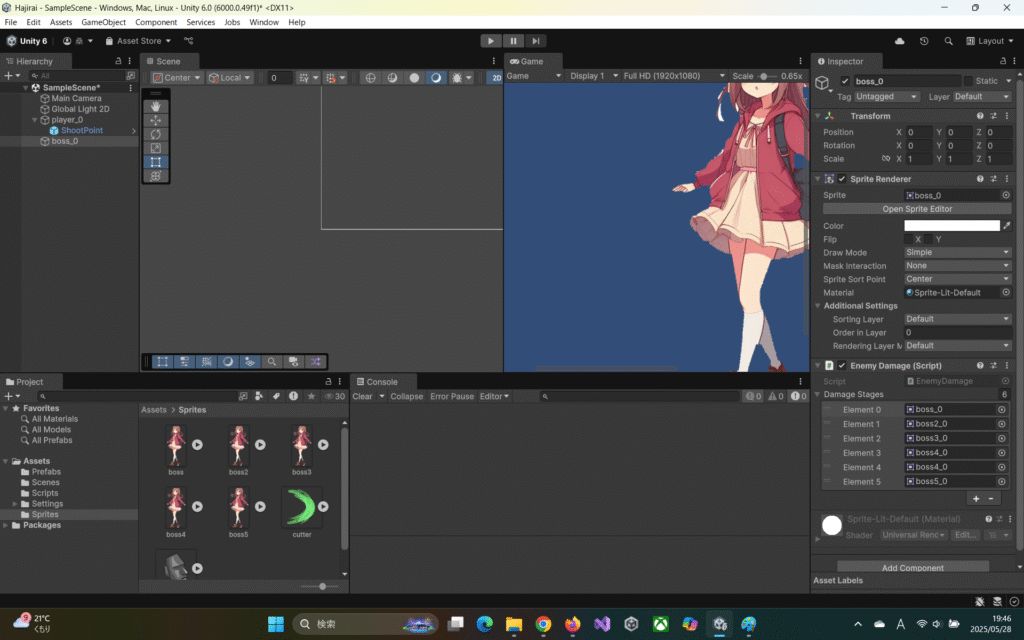Open the Draw Mode dropdown

(958, 252)
